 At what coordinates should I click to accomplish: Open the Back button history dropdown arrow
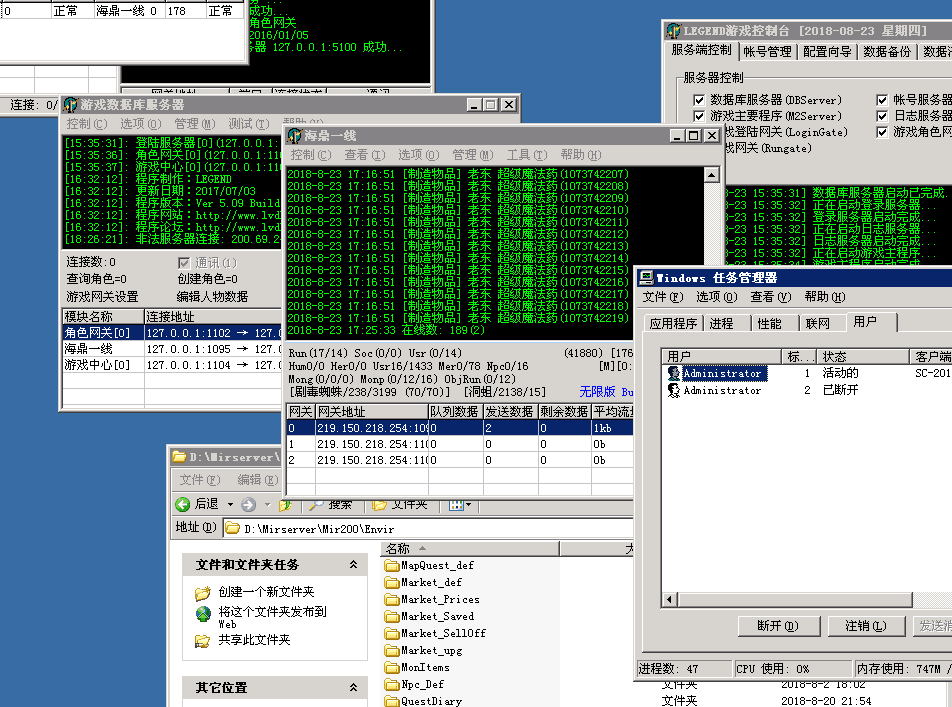pos(229,504)
